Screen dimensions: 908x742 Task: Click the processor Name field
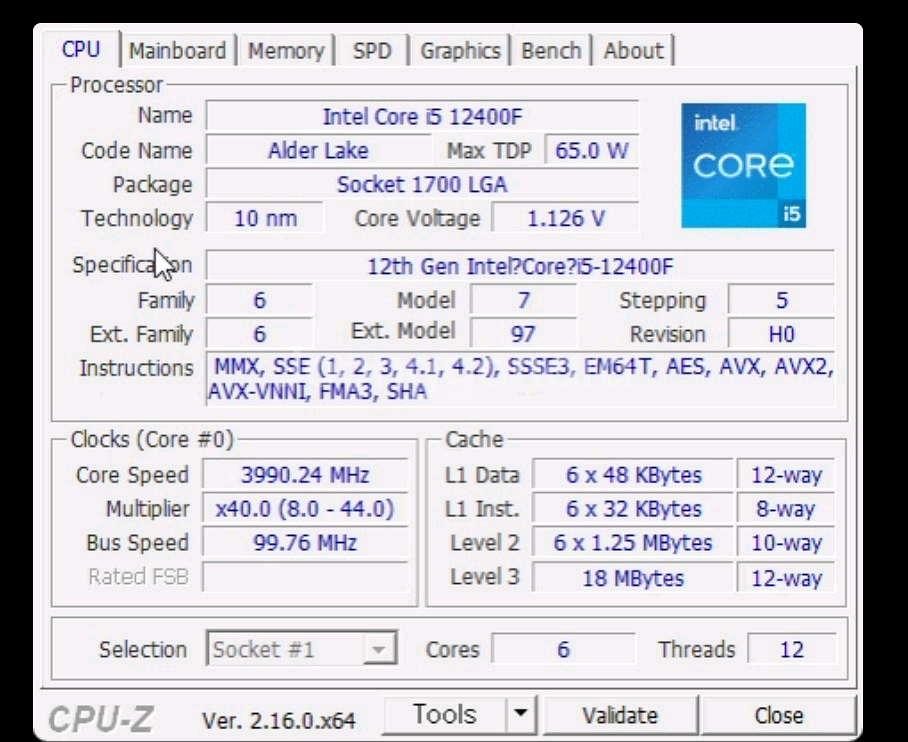point(421,116)
